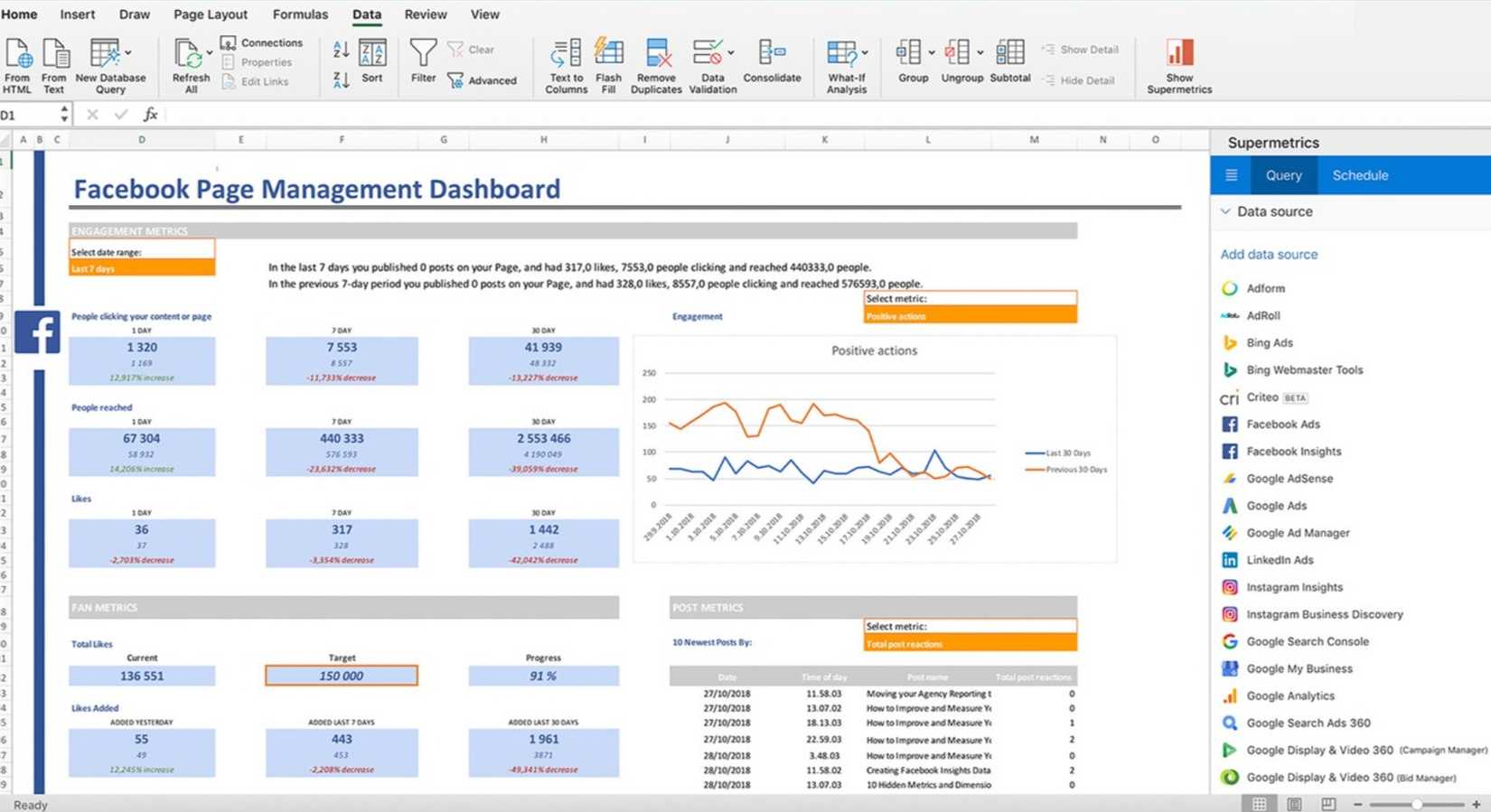Click the Connections button
This screenshot has width=1491, height=812.
(262, 42)
